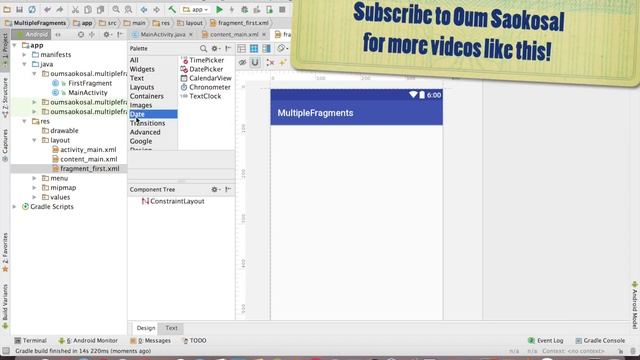
Task: Switch to the Design editor tab
Action: click(x=146, y=328)
